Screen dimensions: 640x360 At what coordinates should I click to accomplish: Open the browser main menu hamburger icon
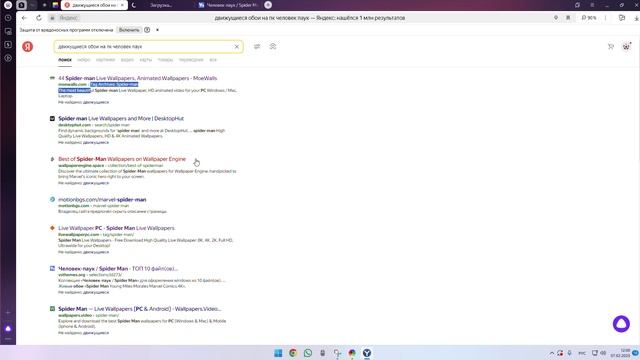592,5
